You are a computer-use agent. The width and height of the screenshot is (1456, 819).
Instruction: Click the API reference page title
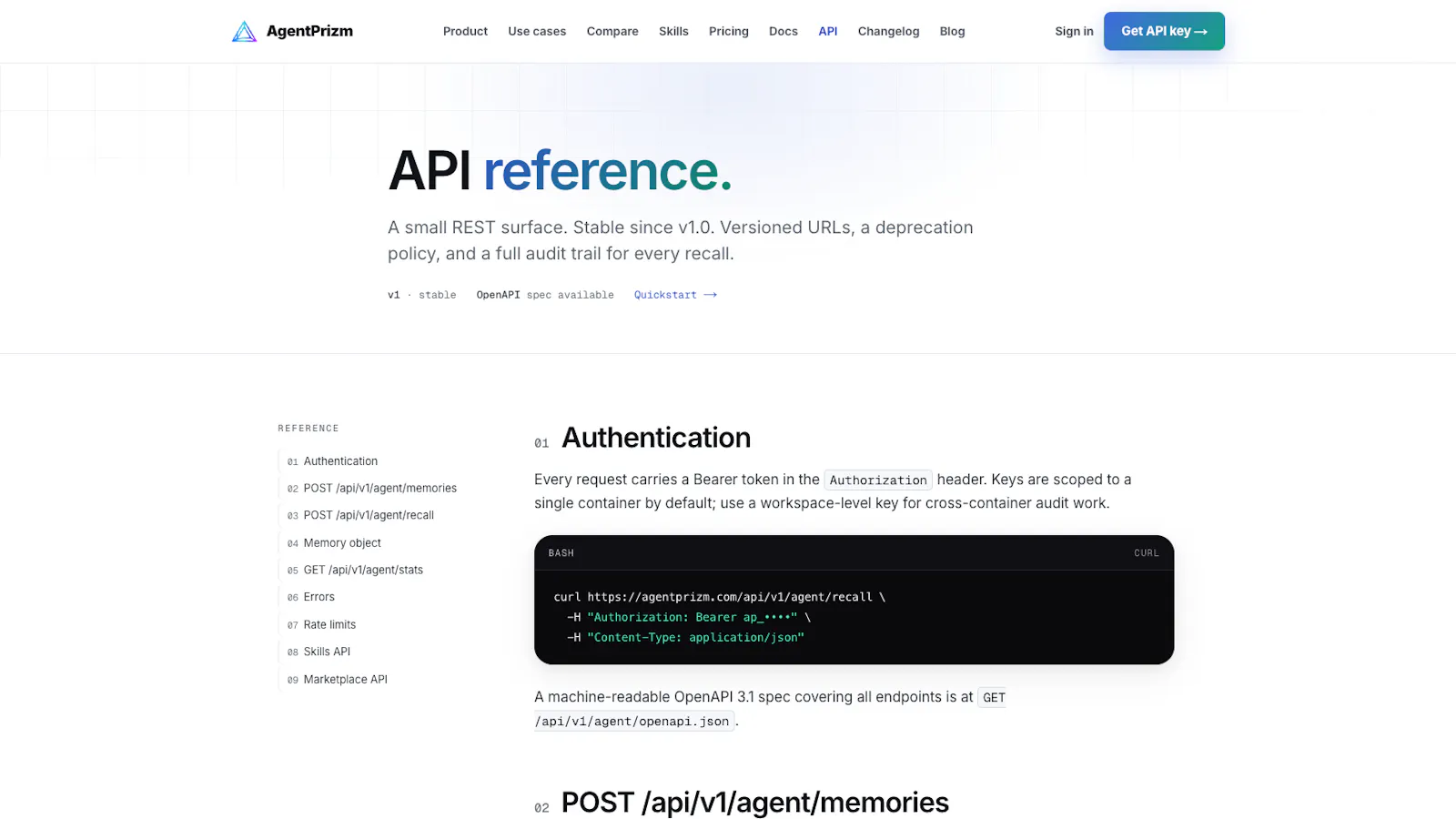point(560,171)
